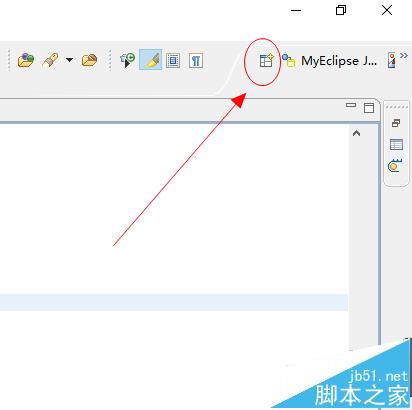The image size is (412, 410).
Task: Show the hidden perspectives chevron
Action: pyautogui.click(x=404, y=56)
